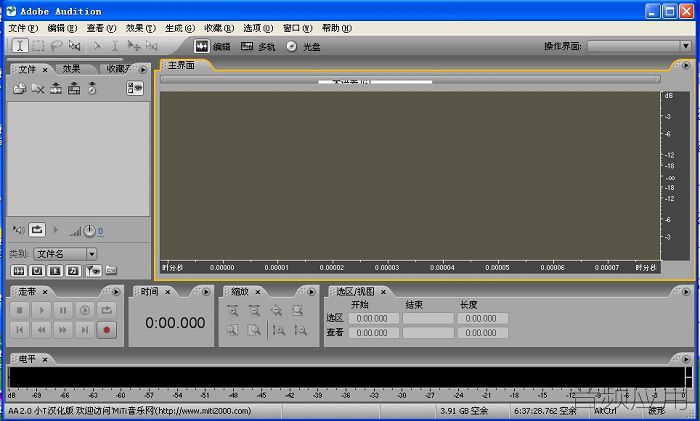Viewport: 700px width, 421px height.
Task: Switch to the 收藏夹 panel tab
Action: [119, 69]
